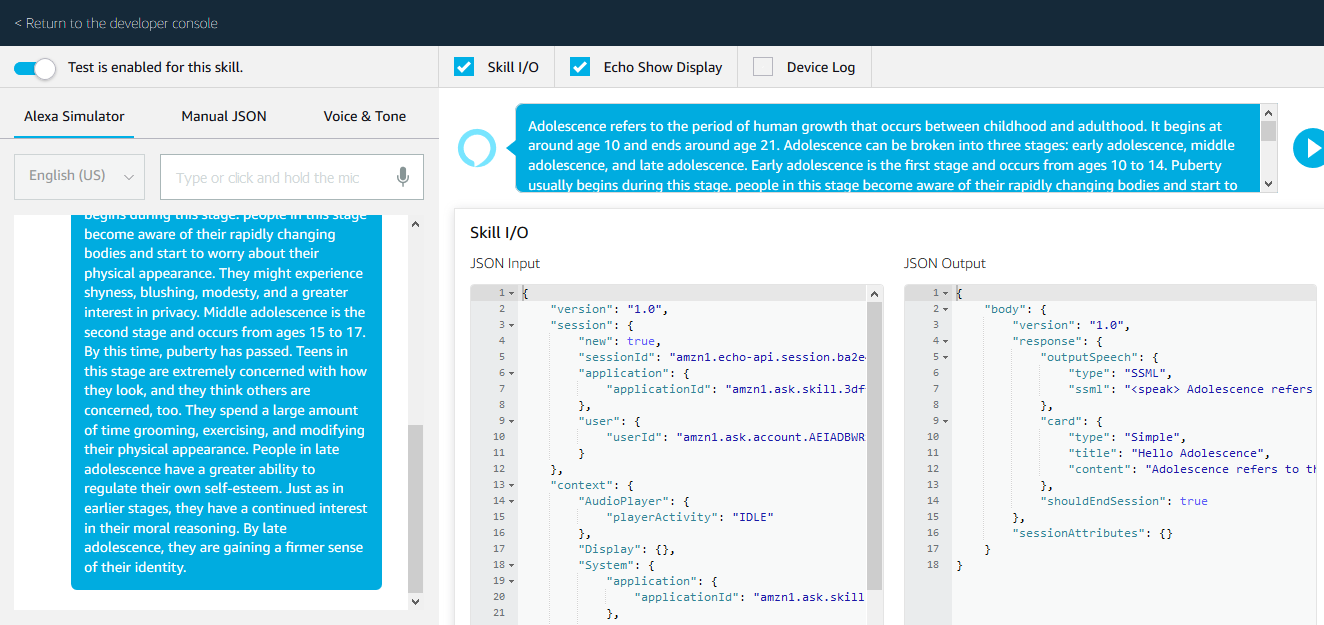Click the simulator chat scroll down arrow
The image size is (1324, 625).
click(416, 601)
